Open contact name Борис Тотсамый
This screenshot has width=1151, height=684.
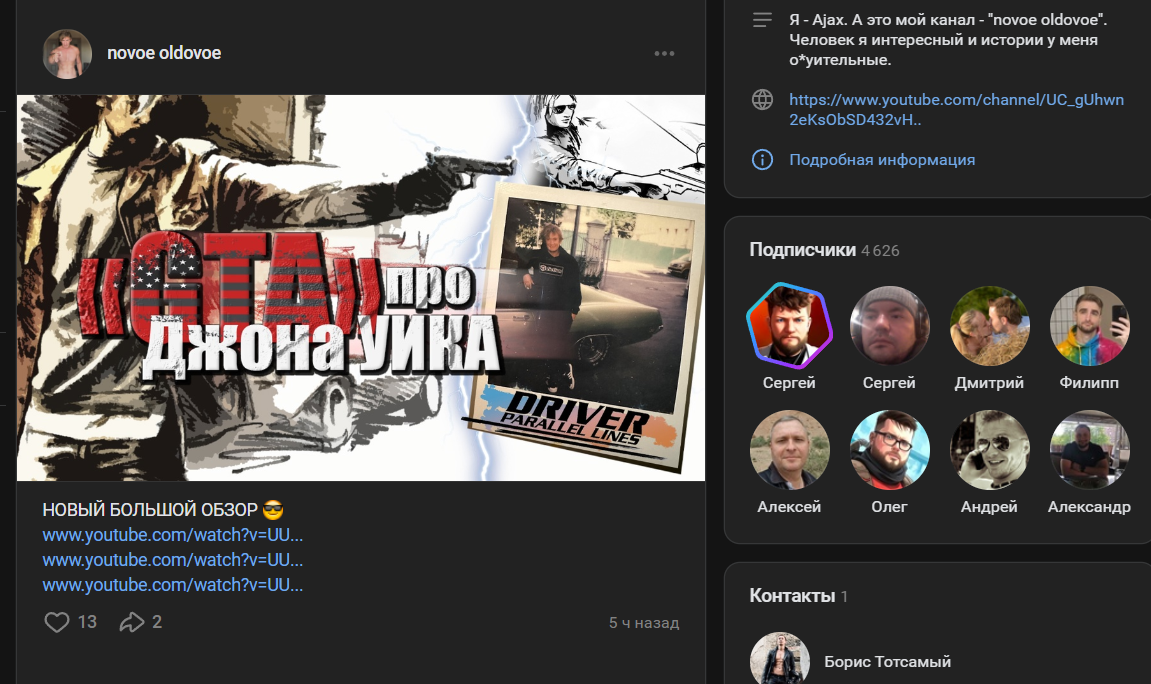click(x=887, y=662)
